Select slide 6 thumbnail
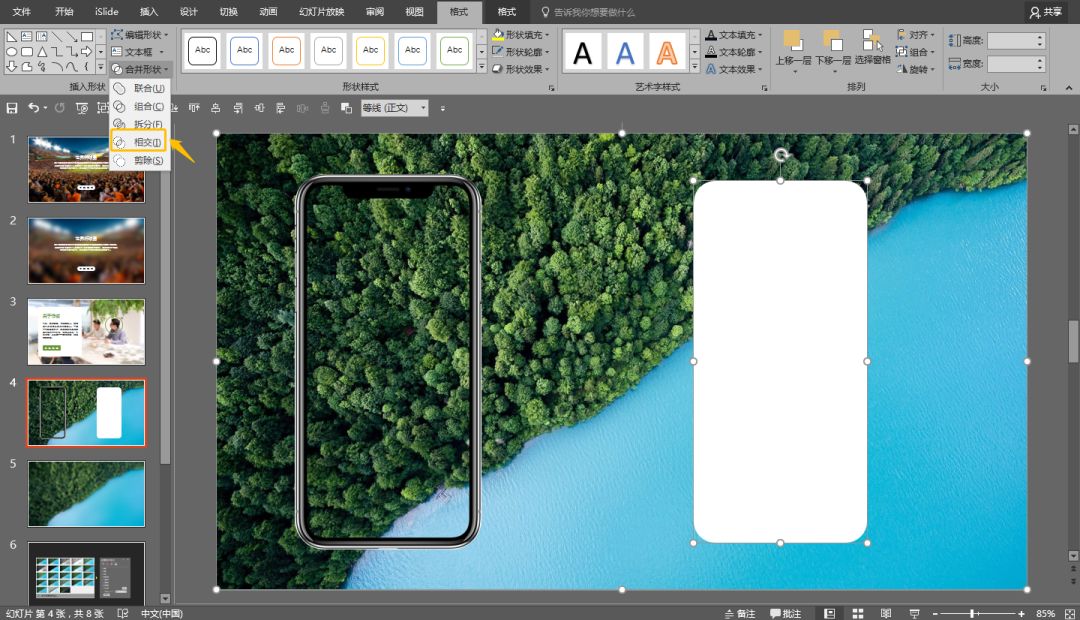The image size is (1080, 620). pyautogui.click(x=86, y=574)
